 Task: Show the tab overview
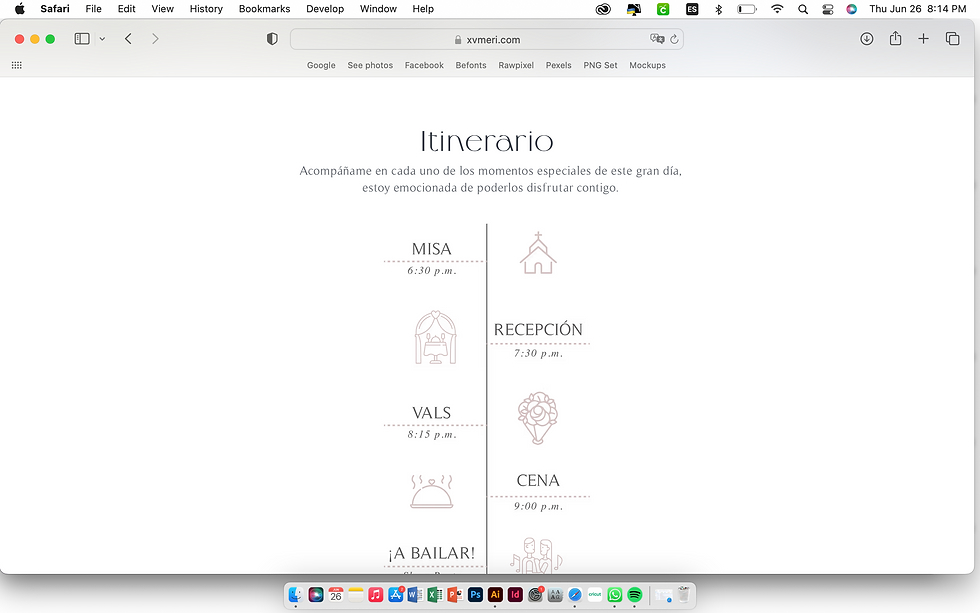coord(952,39)
